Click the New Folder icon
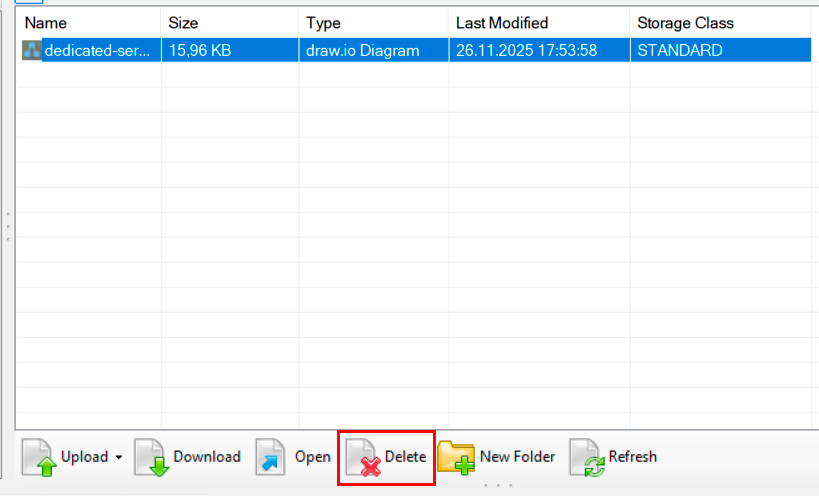The image size is (819, 496). click(457, 457)
